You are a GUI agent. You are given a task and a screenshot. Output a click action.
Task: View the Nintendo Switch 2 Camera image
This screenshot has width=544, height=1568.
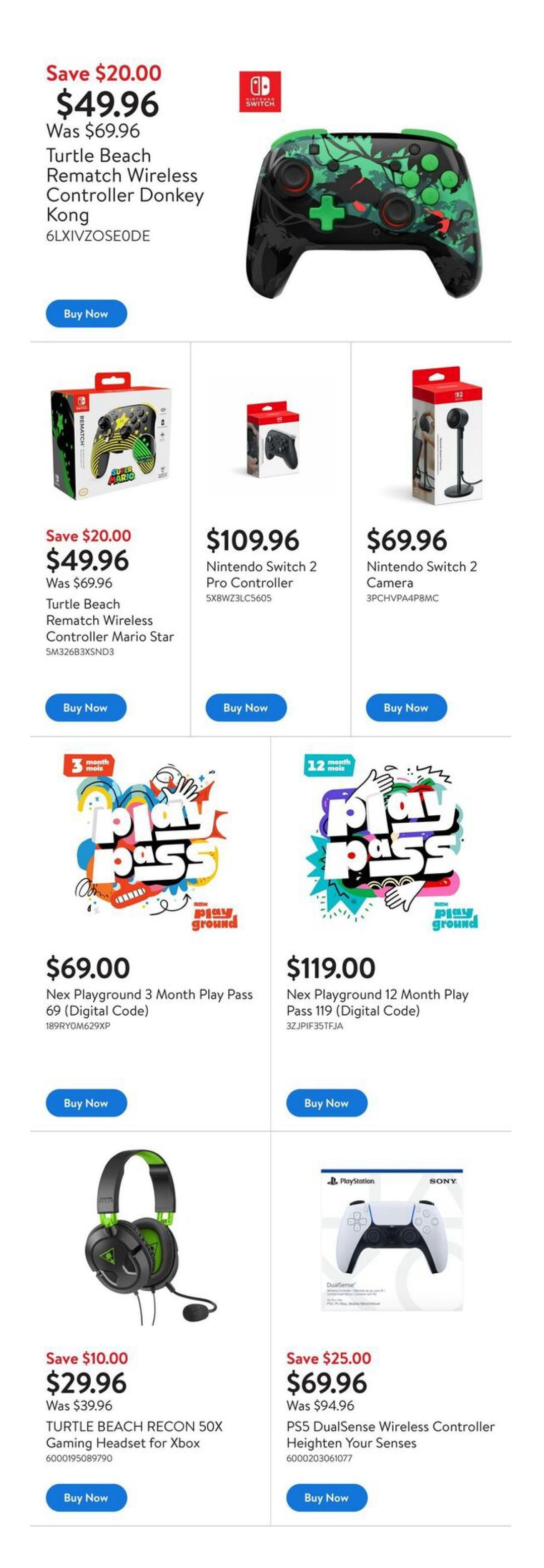[447, 436]
